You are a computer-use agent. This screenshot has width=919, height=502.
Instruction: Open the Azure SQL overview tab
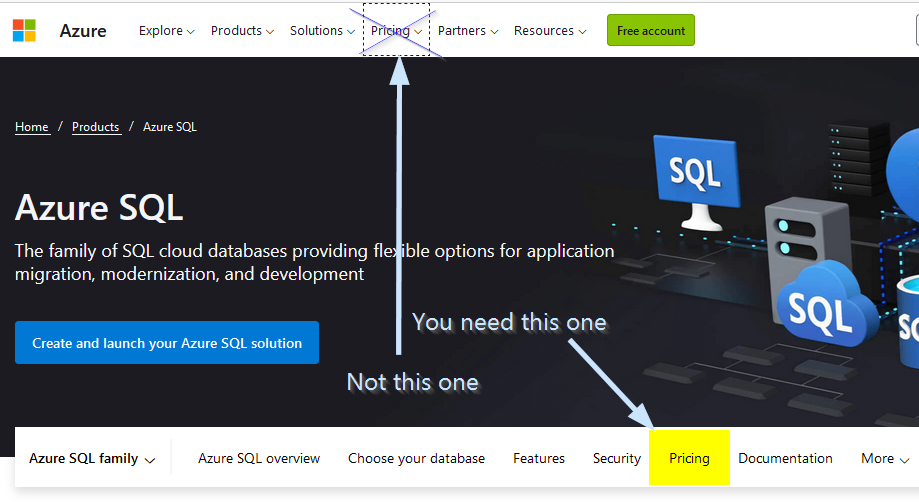tap(259, 459)
